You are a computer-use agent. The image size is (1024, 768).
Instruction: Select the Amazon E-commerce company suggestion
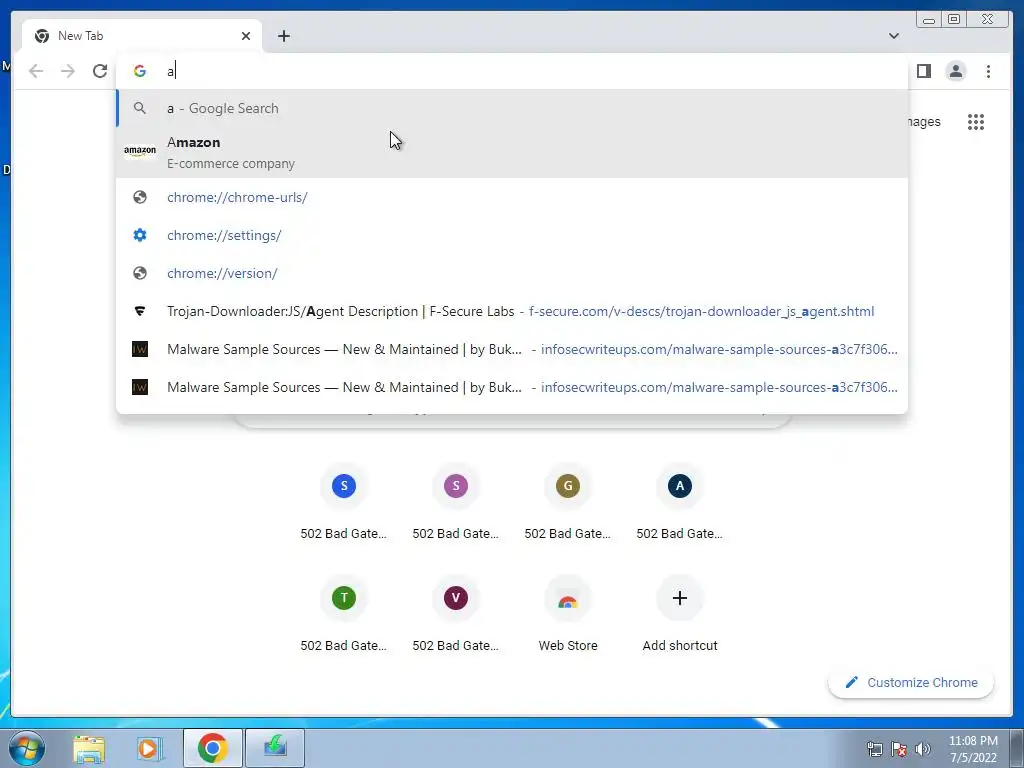pos(512,152)
